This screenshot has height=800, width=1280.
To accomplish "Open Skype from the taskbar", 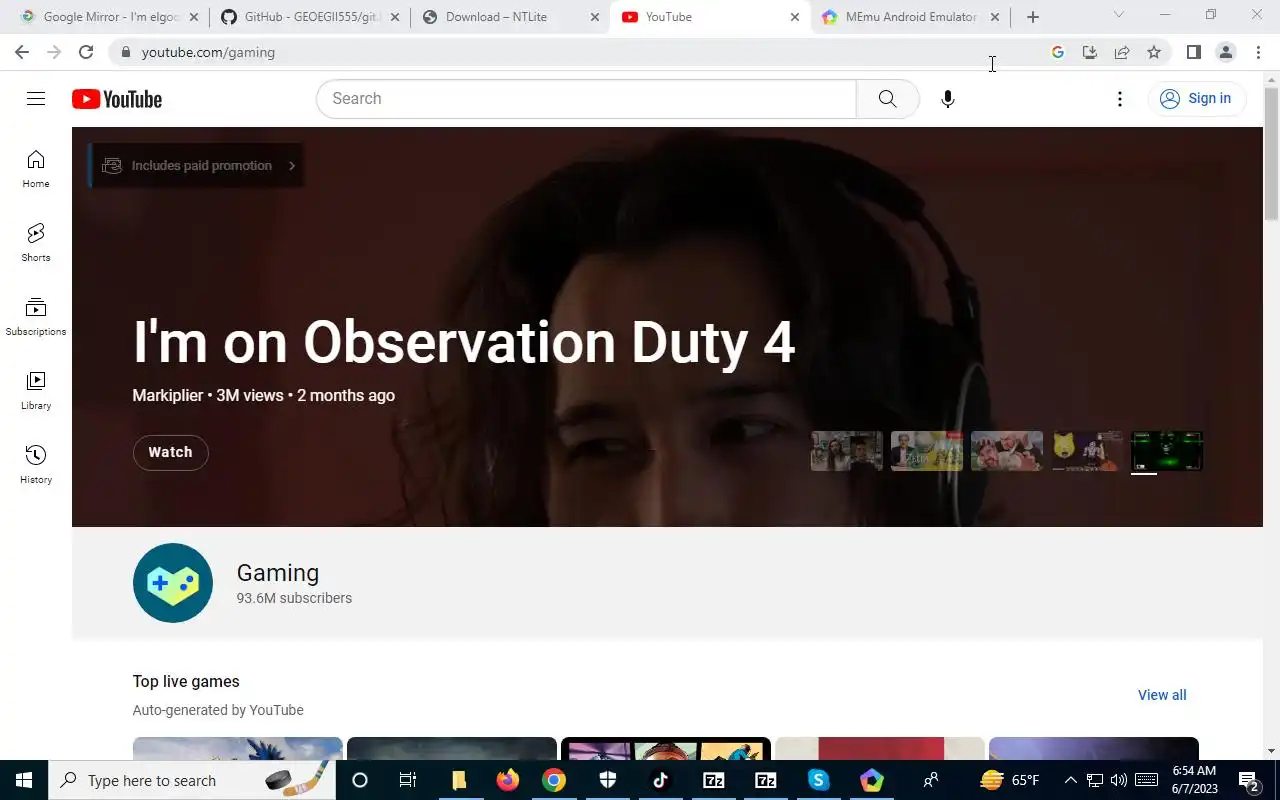I will [819, 780].
